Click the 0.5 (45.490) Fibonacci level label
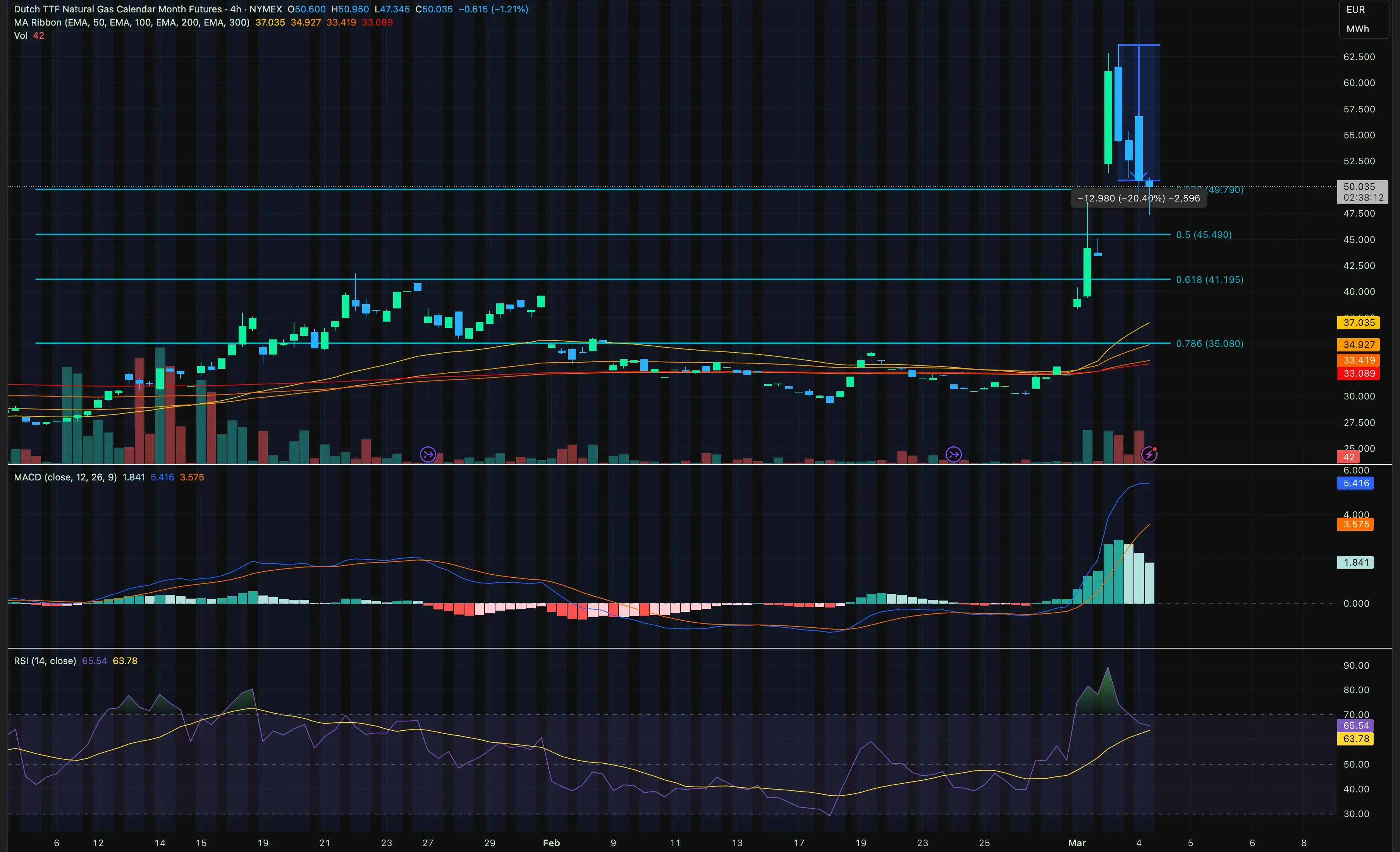 (1204, 235)
